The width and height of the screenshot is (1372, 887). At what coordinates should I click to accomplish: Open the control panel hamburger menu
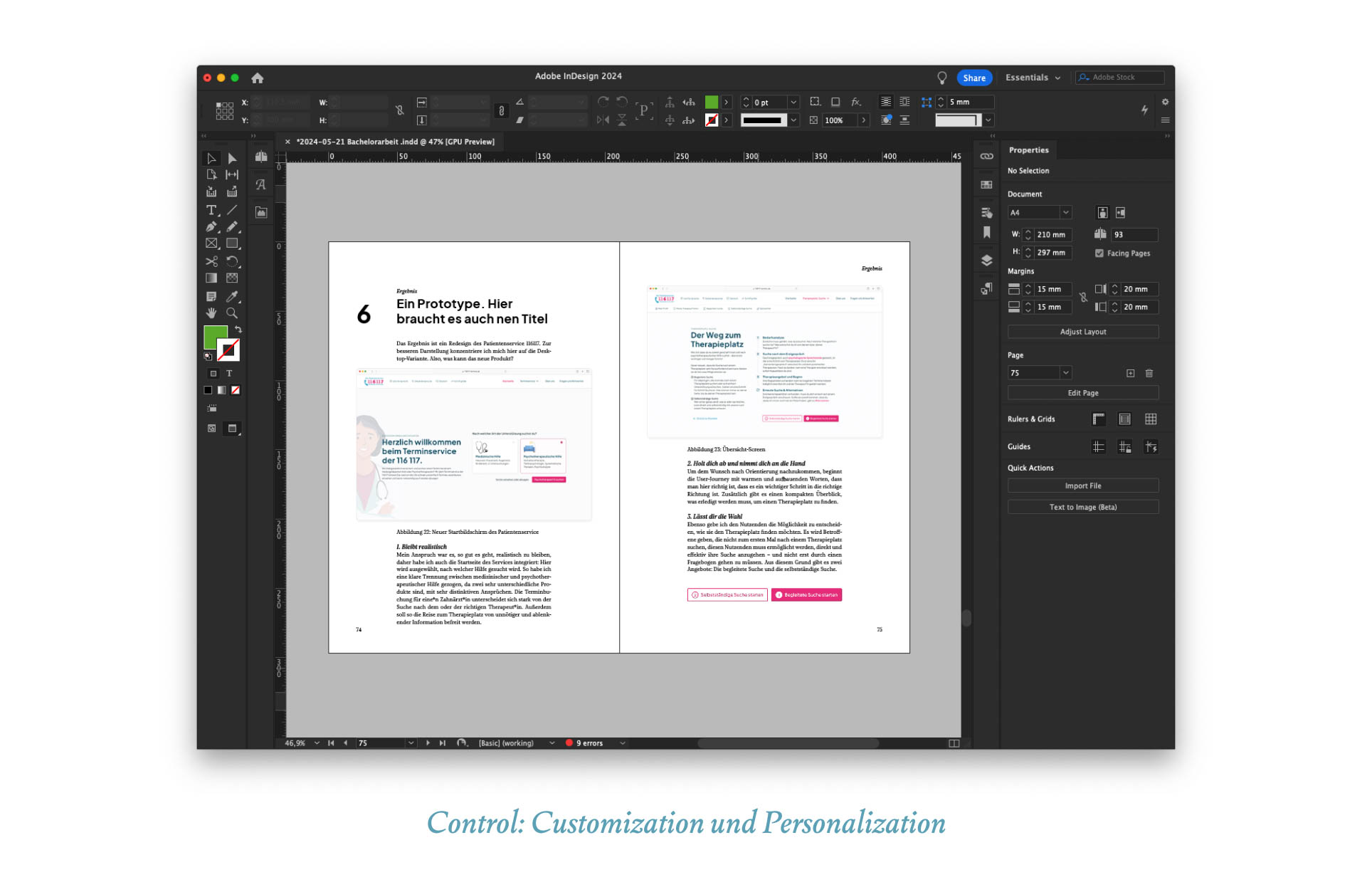tap(1165, 120)
